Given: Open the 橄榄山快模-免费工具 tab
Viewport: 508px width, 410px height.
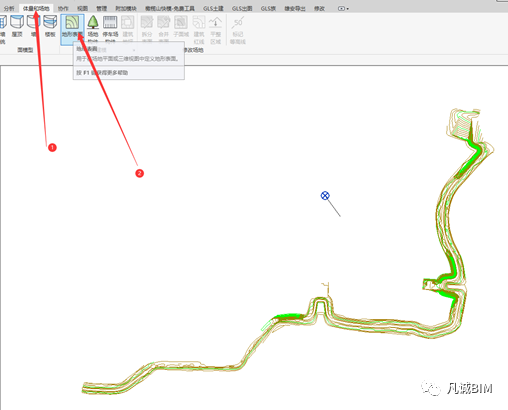Looking at the screenshot, I should coord(170,8).
